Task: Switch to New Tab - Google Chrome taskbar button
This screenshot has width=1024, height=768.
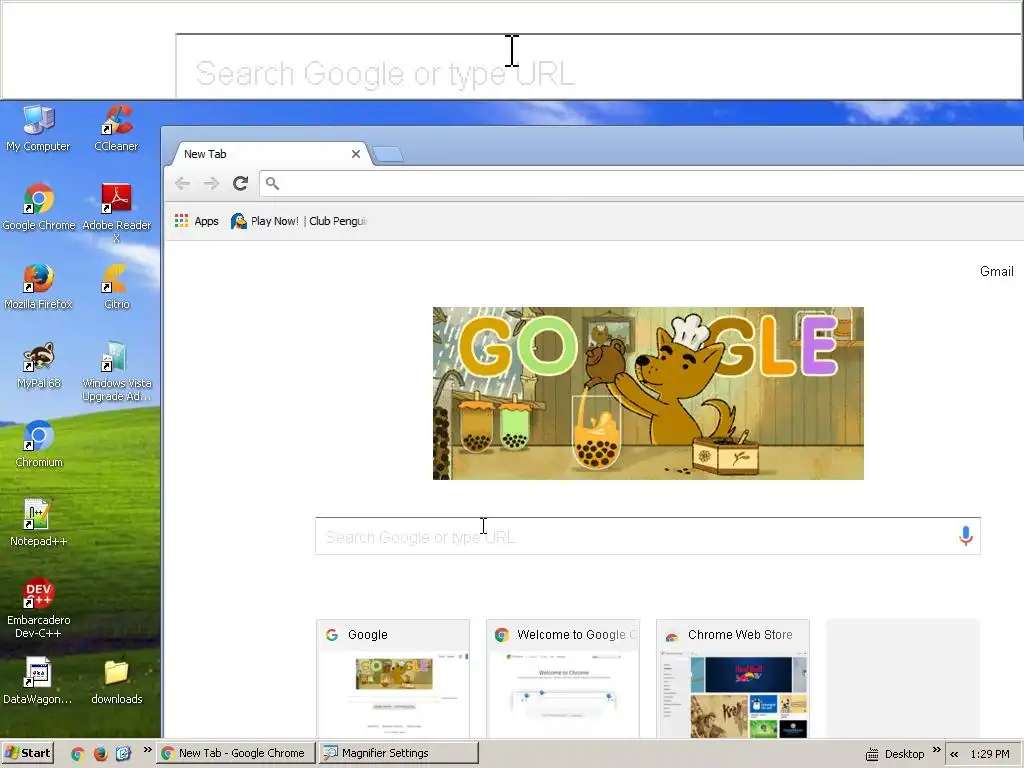Action: (x=236, y=753)
